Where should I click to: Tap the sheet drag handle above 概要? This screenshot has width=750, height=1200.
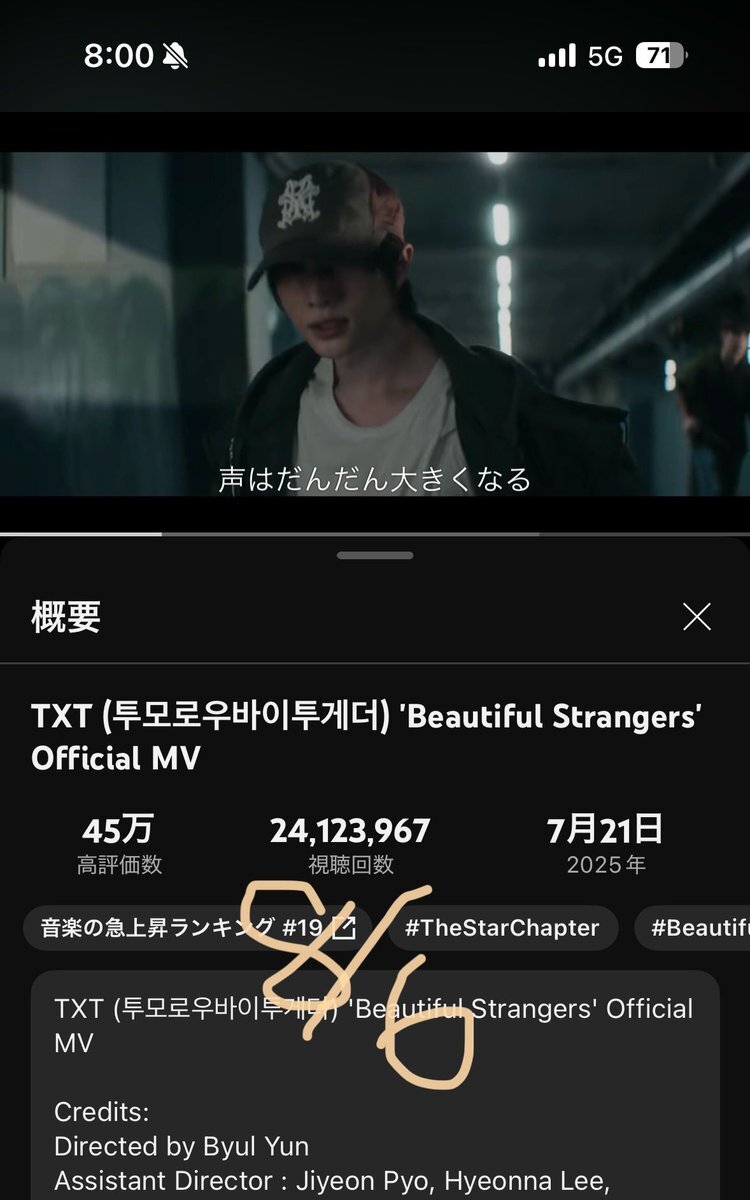[x=375, y=555]
